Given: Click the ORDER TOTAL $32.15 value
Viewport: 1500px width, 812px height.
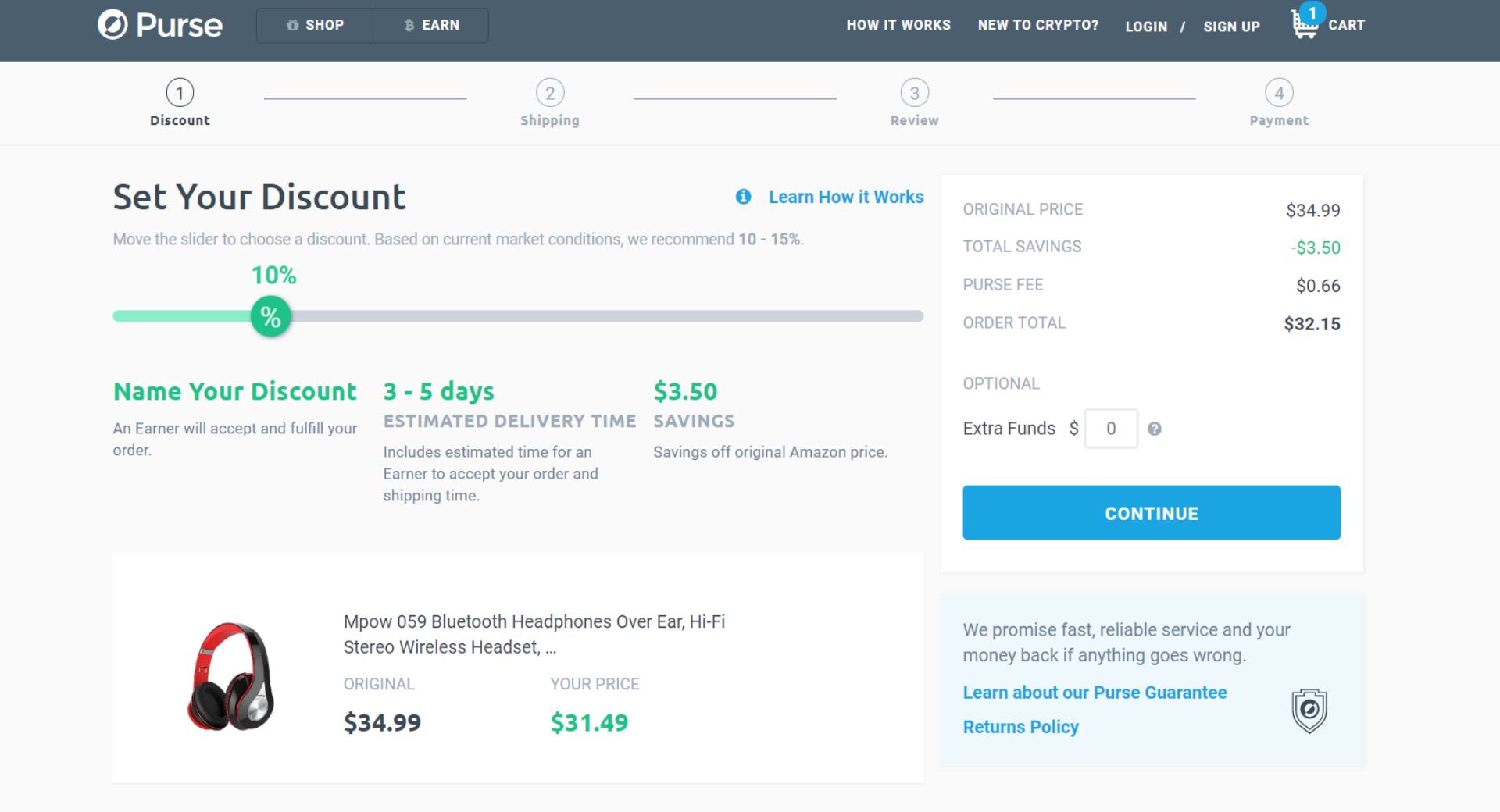Looking at the screenshot, I should coord(1312,324).
